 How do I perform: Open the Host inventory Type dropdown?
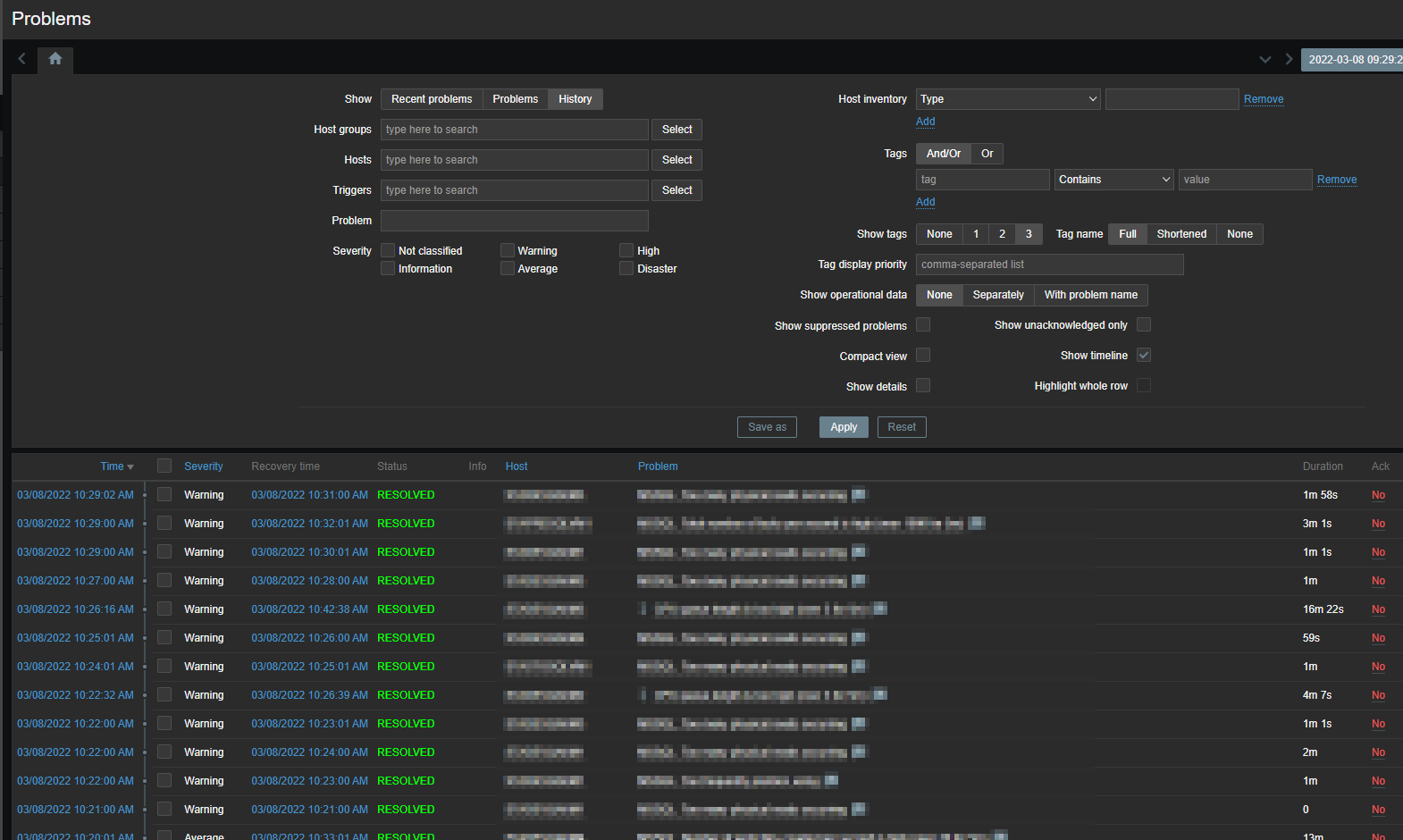click(x=1007, y=99)
